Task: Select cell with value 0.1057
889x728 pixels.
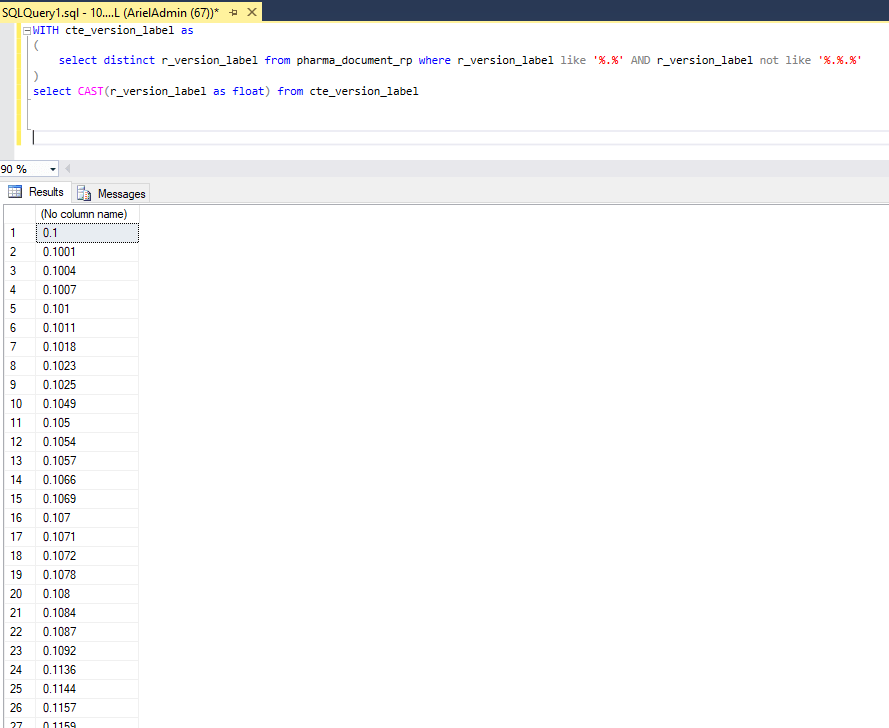Action: 87,461
